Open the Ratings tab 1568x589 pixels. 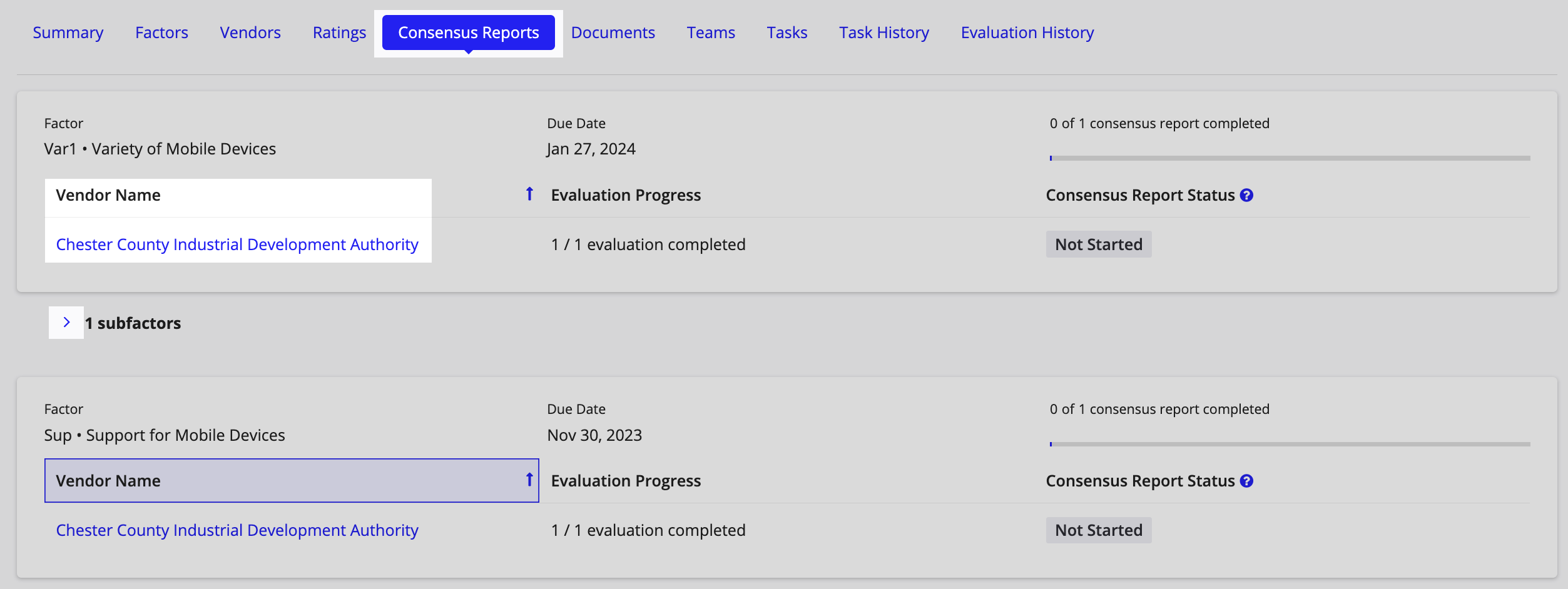[339, 33]
